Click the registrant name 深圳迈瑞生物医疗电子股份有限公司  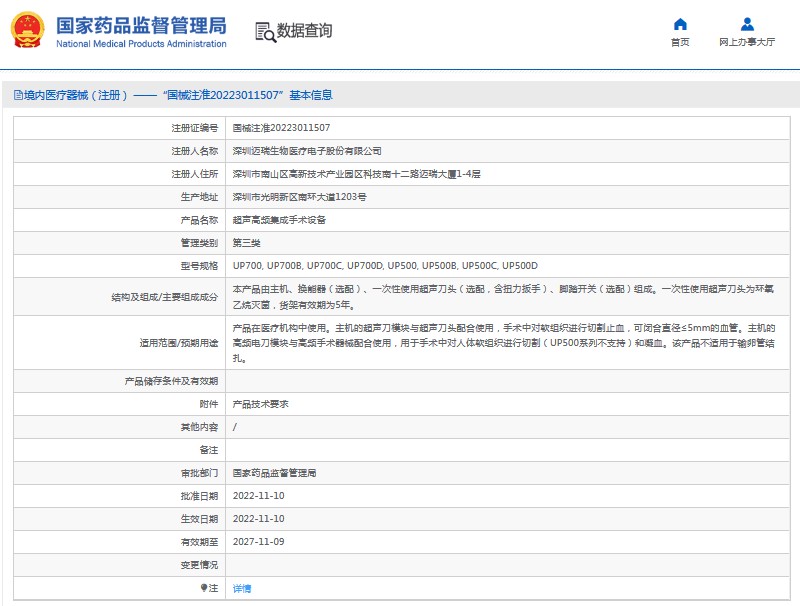click(x=307, y=151)
